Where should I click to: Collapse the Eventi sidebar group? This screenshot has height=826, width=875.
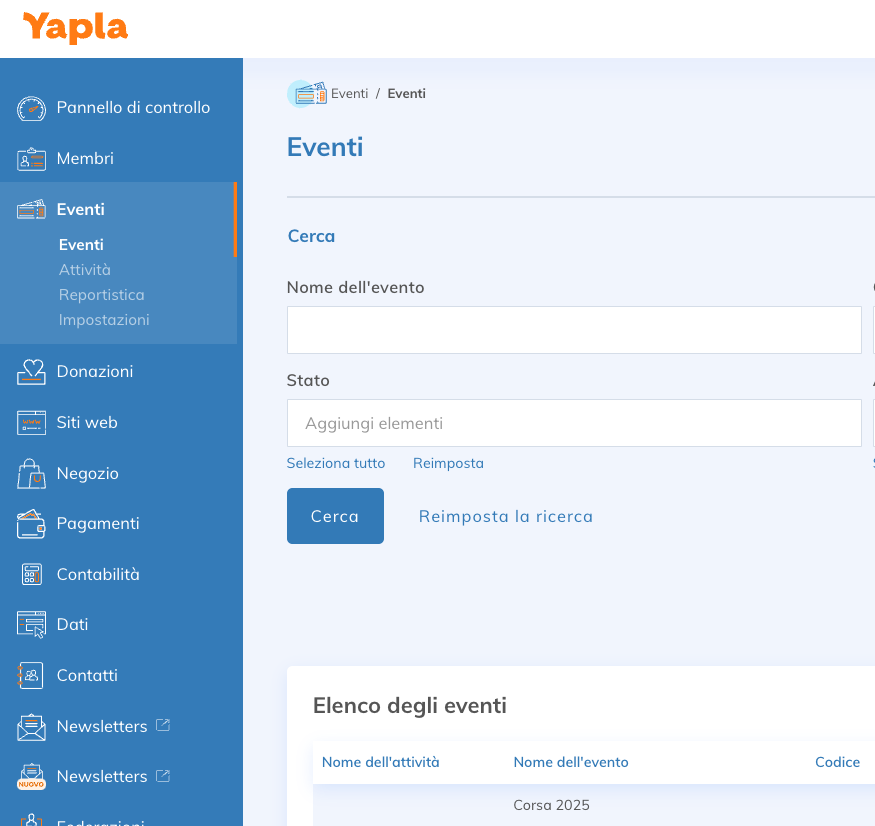tap(80, 209)
